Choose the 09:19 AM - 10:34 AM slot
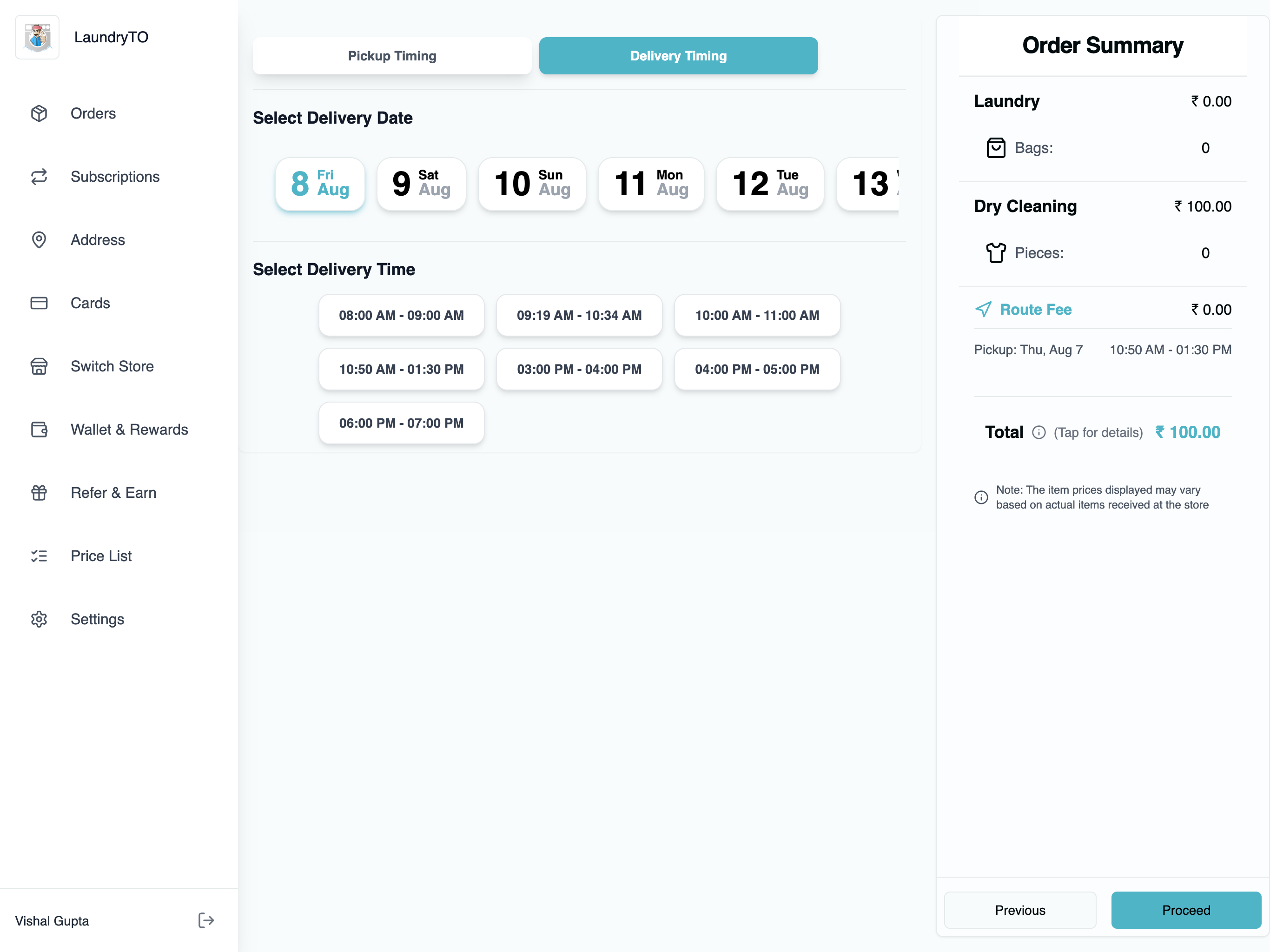Image resolution: width=1270 pixels, height=952 pixels. coord(579,315)
